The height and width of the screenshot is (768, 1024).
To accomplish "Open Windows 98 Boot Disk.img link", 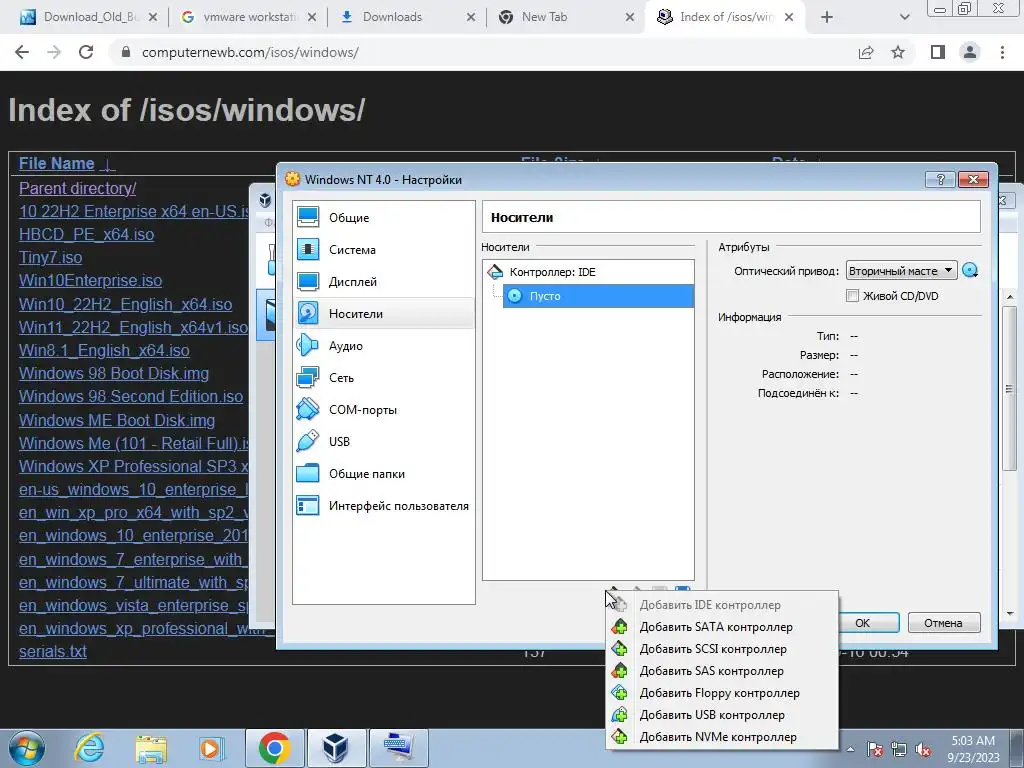I will point(114,374).
